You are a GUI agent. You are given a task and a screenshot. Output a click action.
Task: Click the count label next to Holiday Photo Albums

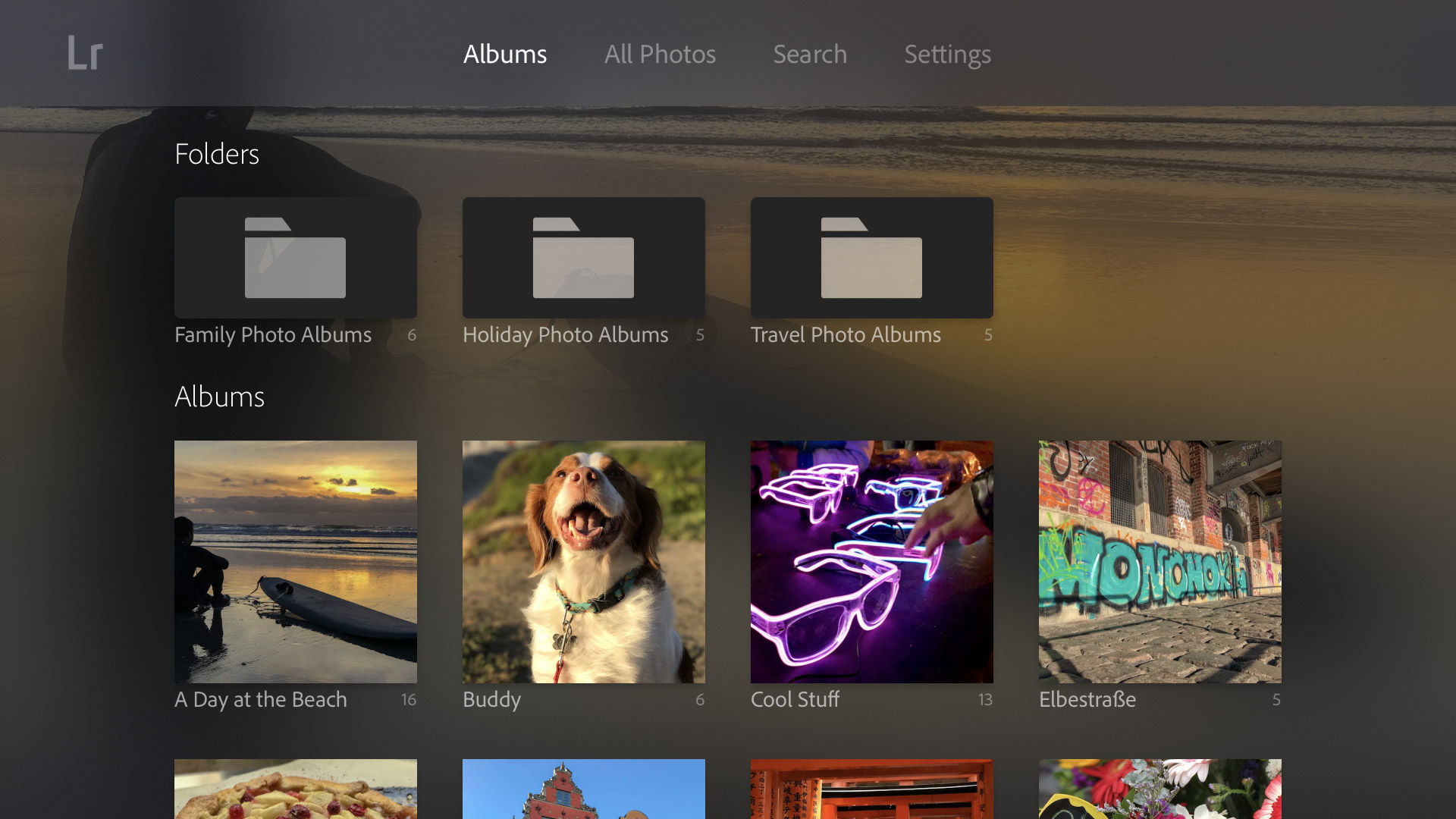click(700, 334)
